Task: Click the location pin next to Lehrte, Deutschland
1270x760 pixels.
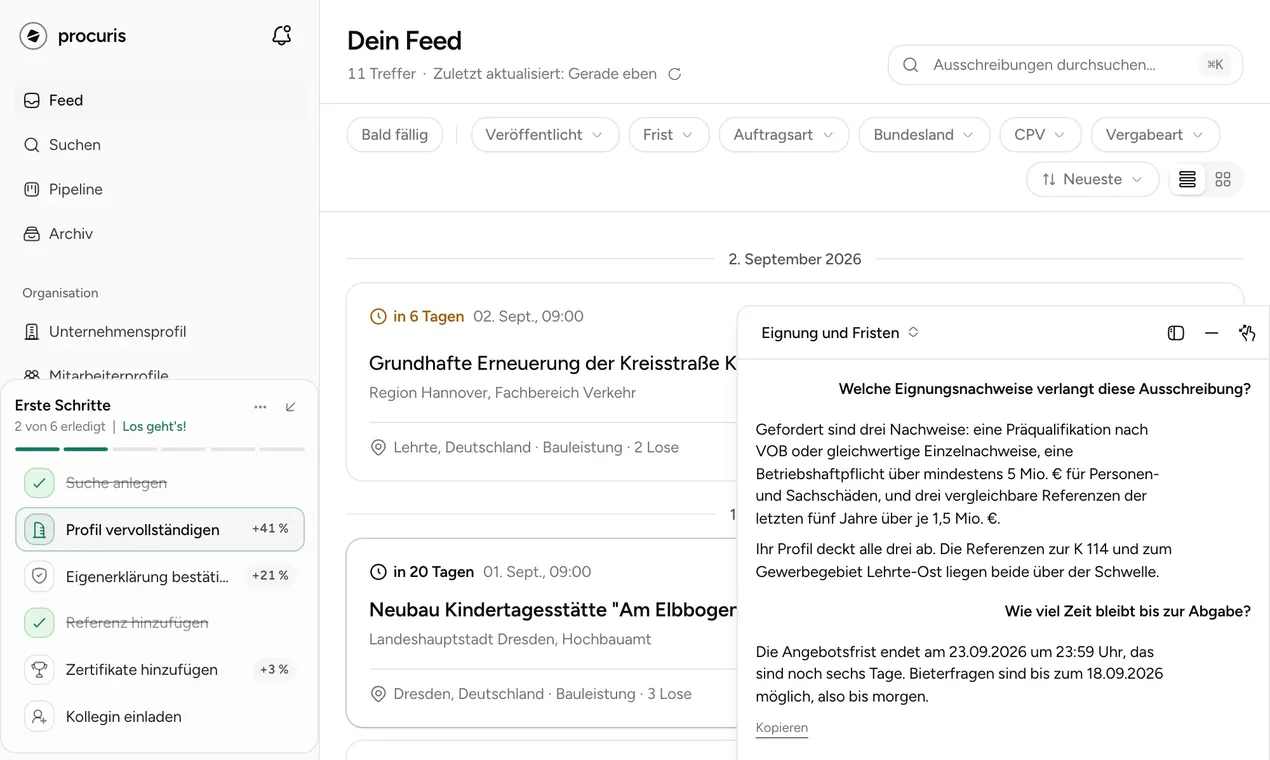Action: tap(378, 448)
